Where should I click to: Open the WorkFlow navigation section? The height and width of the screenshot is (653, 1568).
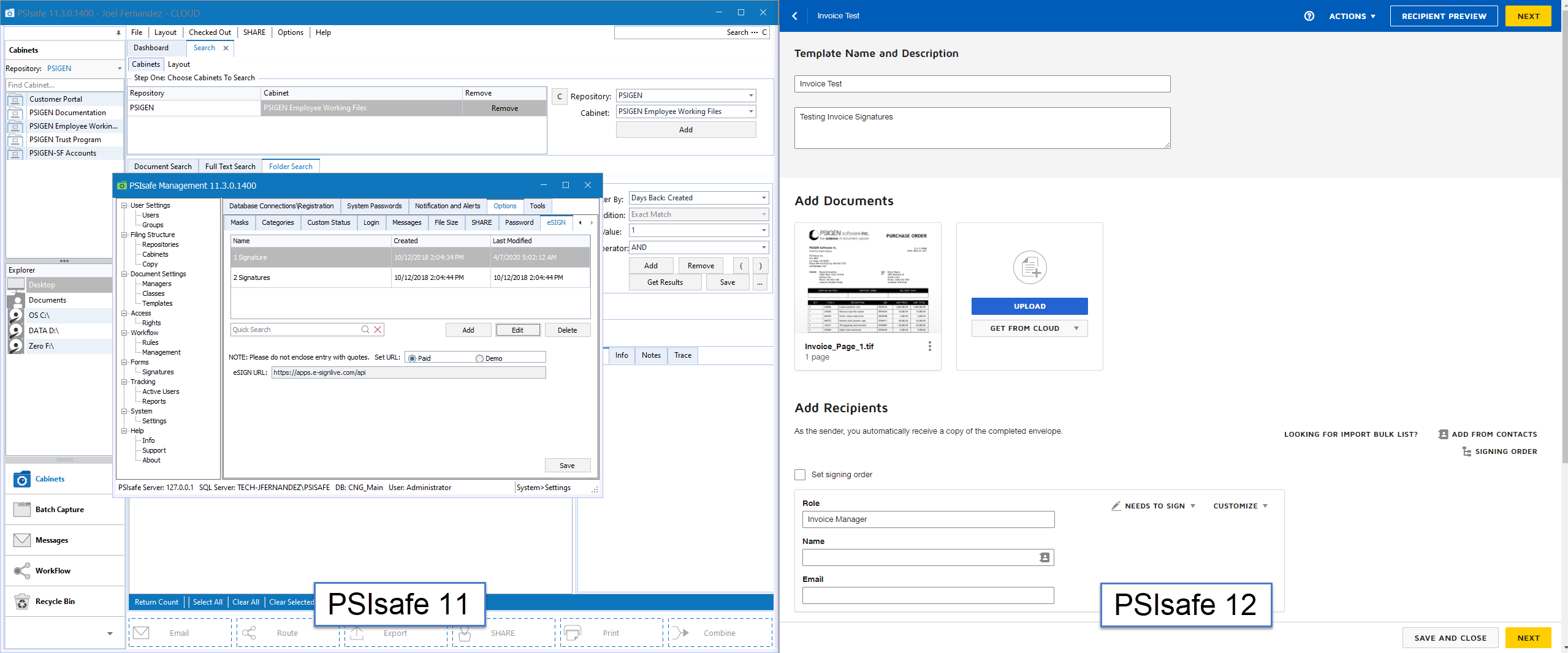point(53,571)
